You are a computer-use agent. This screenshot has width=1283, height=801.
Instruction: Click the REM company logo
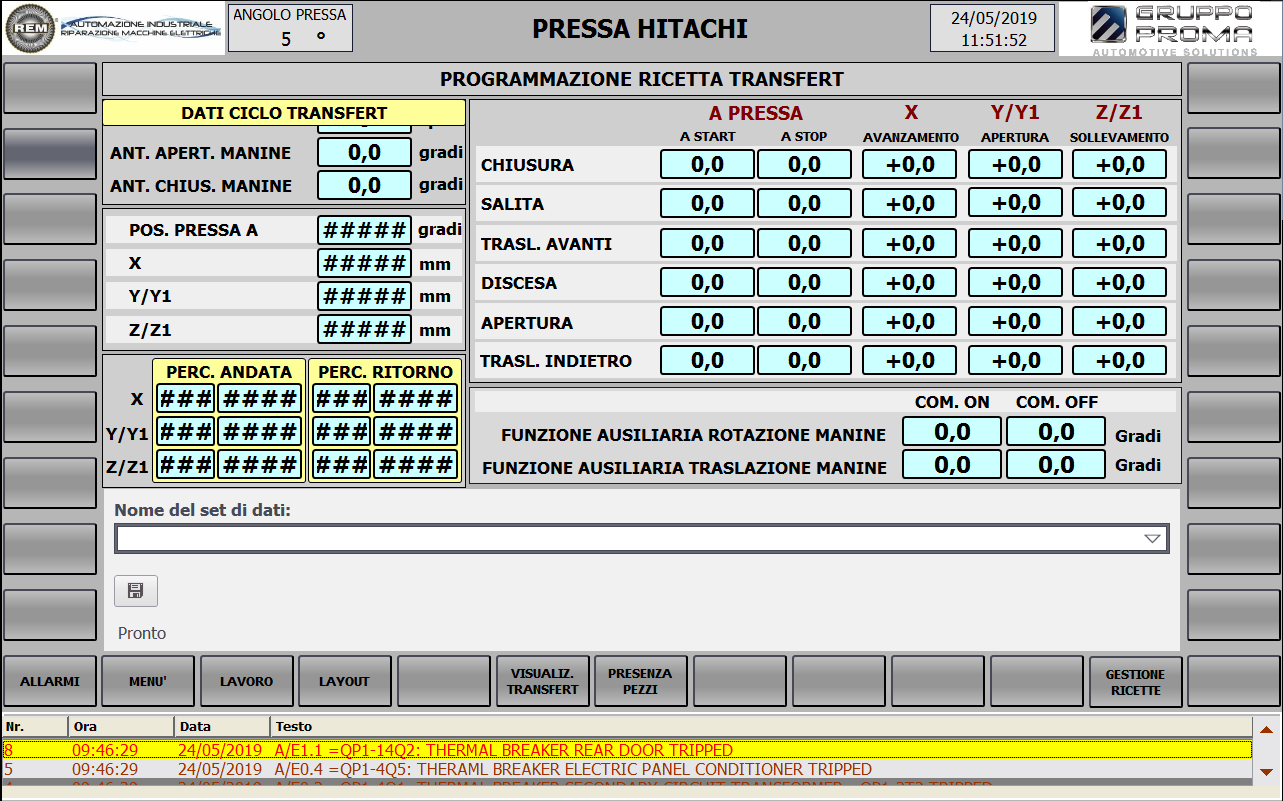pos(114,28)
